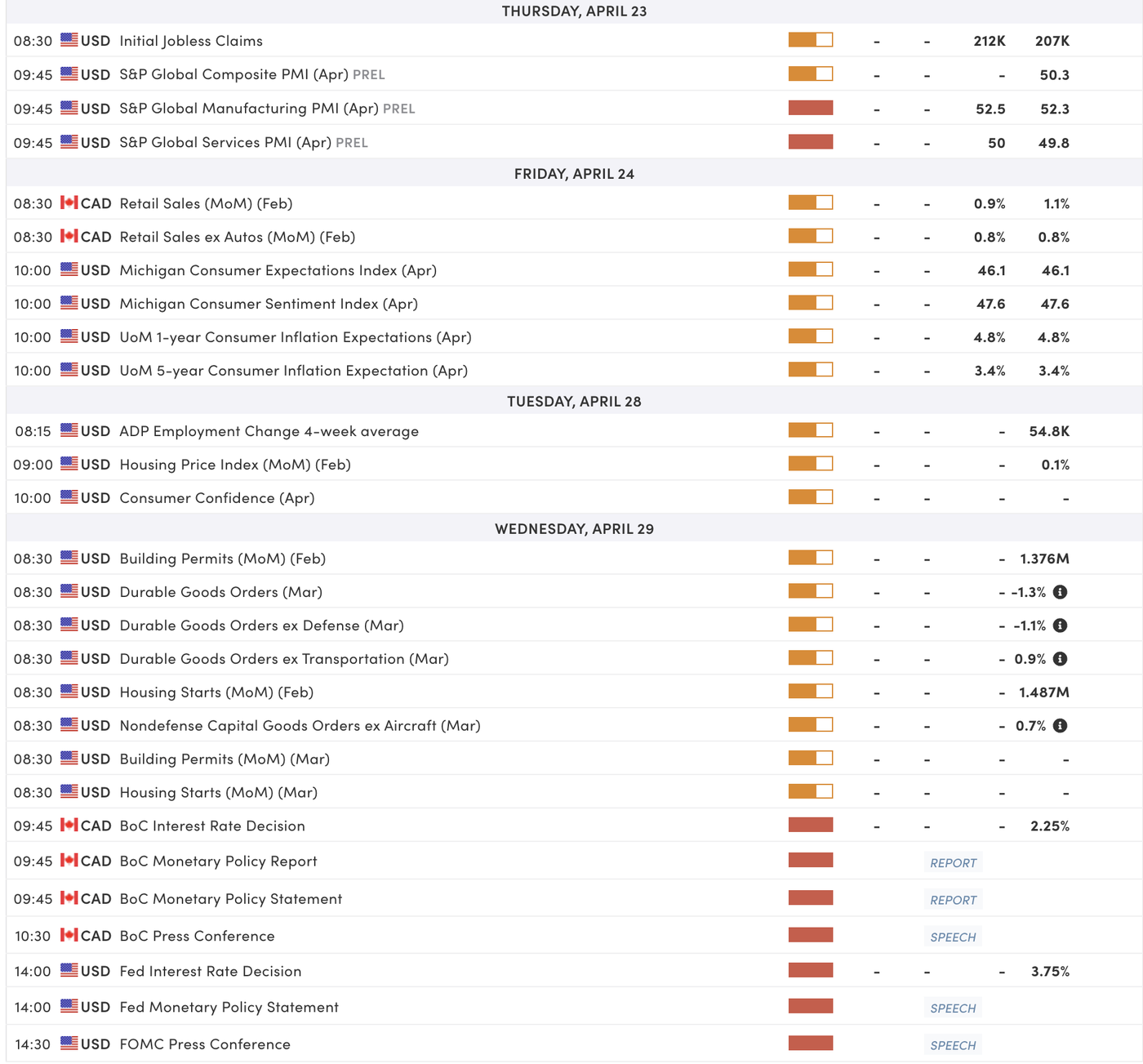Click the 212K consensus value for Jobless Claims

[x=990, y=41]
